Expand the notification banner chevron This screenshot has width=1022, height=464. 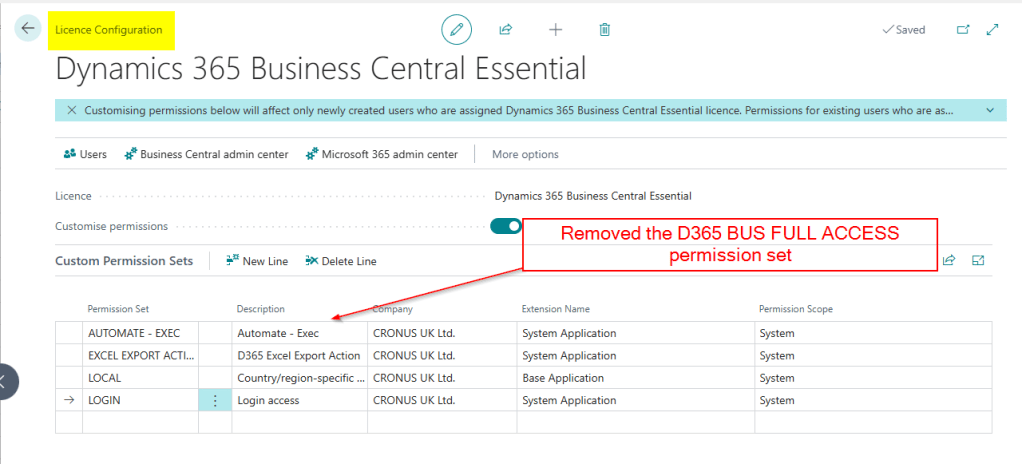(989, 110)
